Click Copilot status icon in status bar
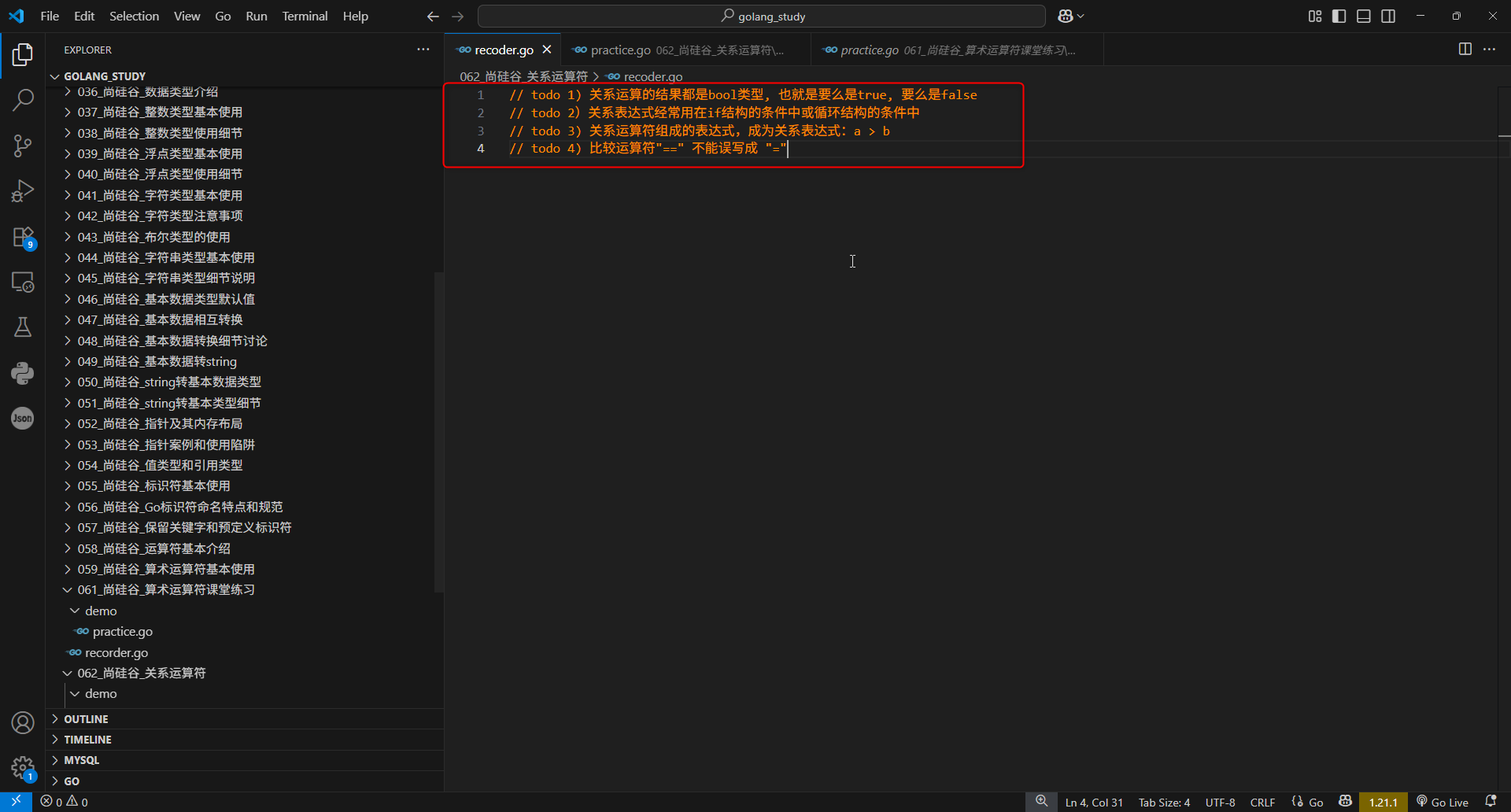 (1345, 802)
